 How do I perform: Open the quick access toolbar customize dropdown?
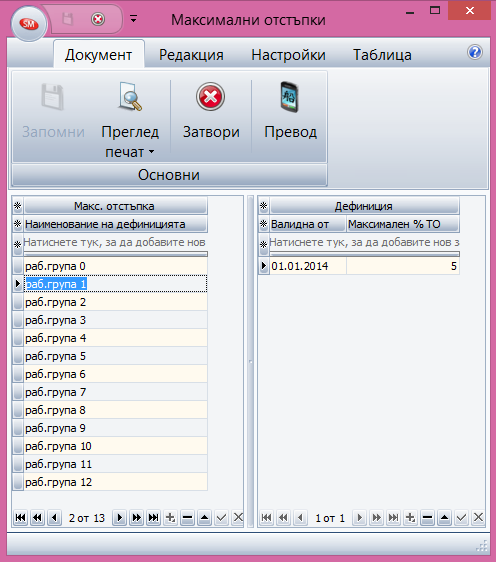coord(133,19)
